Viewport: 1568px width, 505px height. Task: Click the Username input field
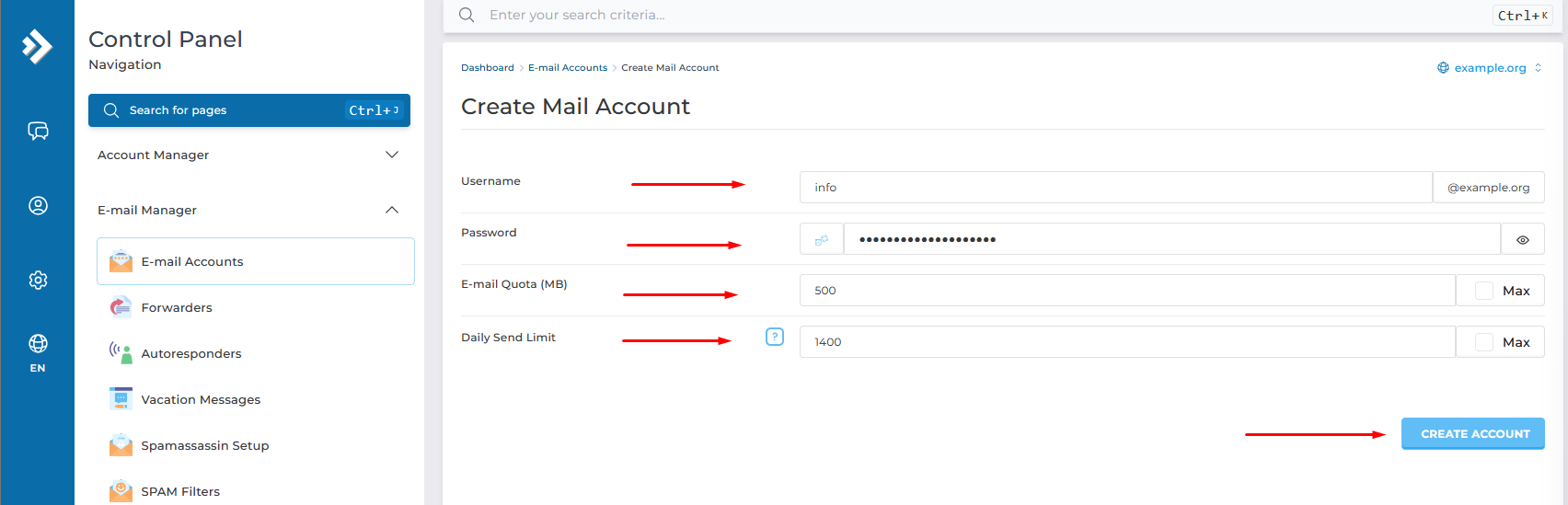tap(1115, 188)
